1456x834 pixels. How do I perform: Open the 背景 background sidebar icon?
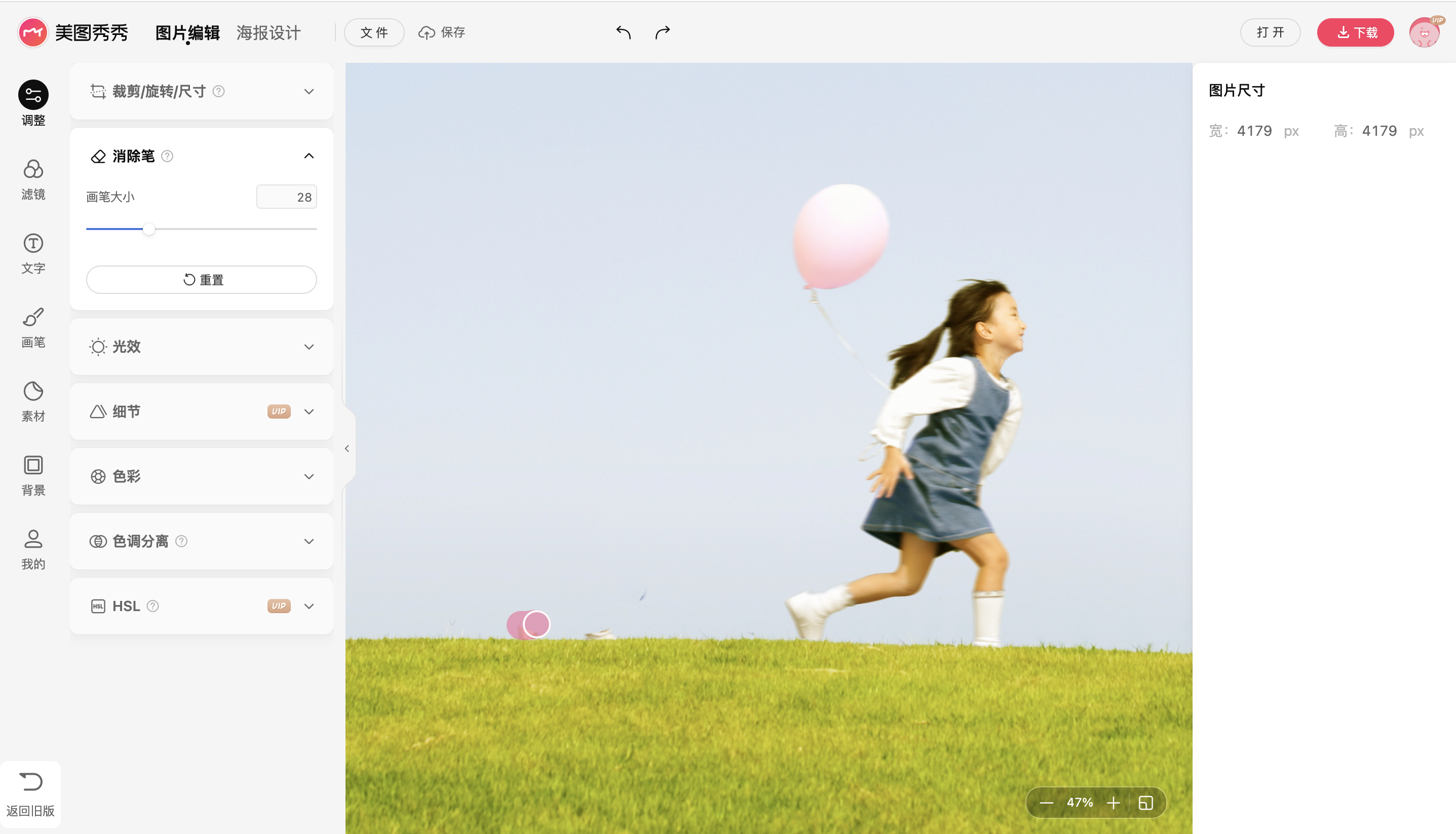click(x=33, y=465)
